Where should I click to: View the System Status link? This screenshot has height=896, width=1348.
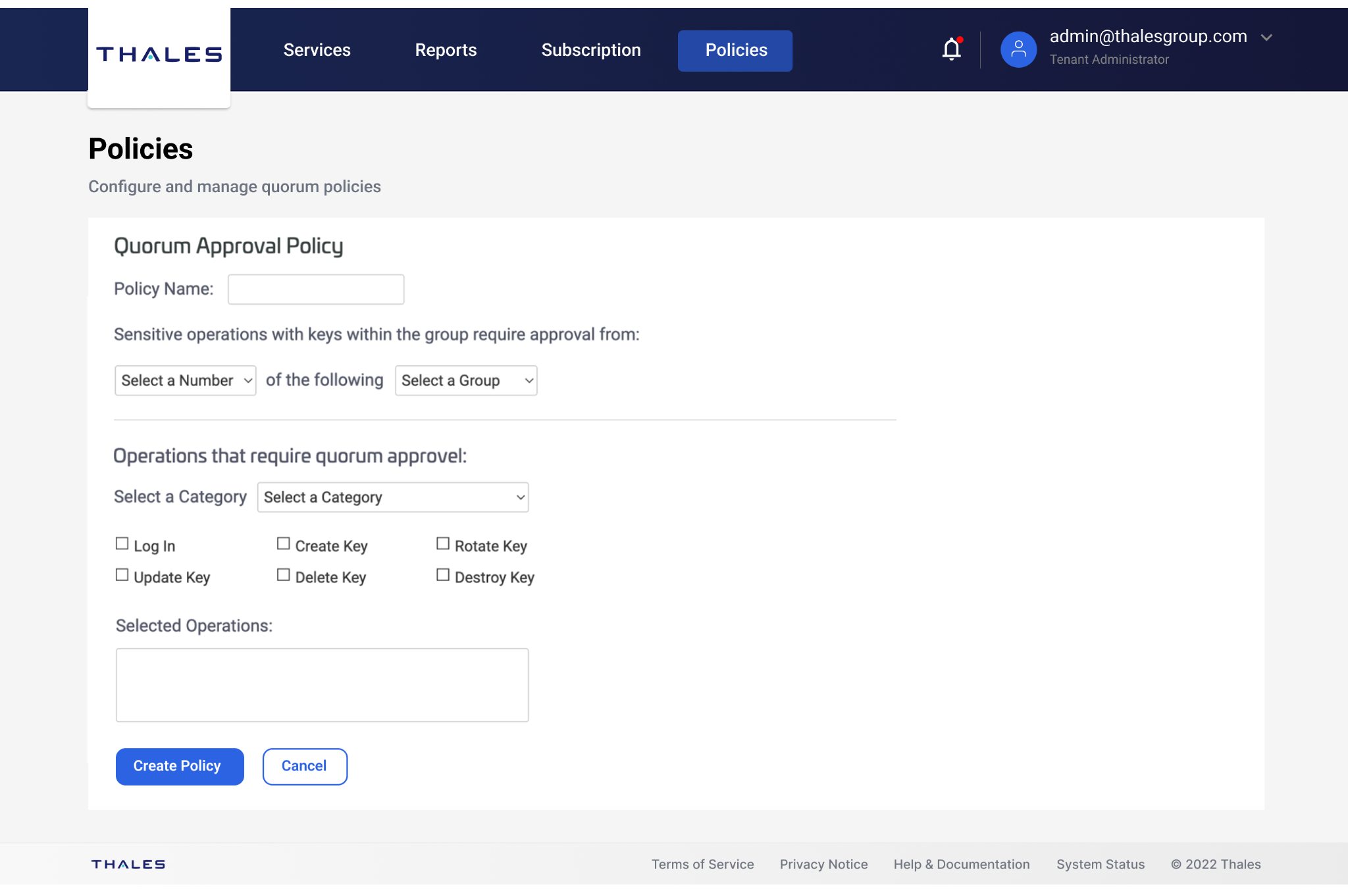[x=1101, y=864]
